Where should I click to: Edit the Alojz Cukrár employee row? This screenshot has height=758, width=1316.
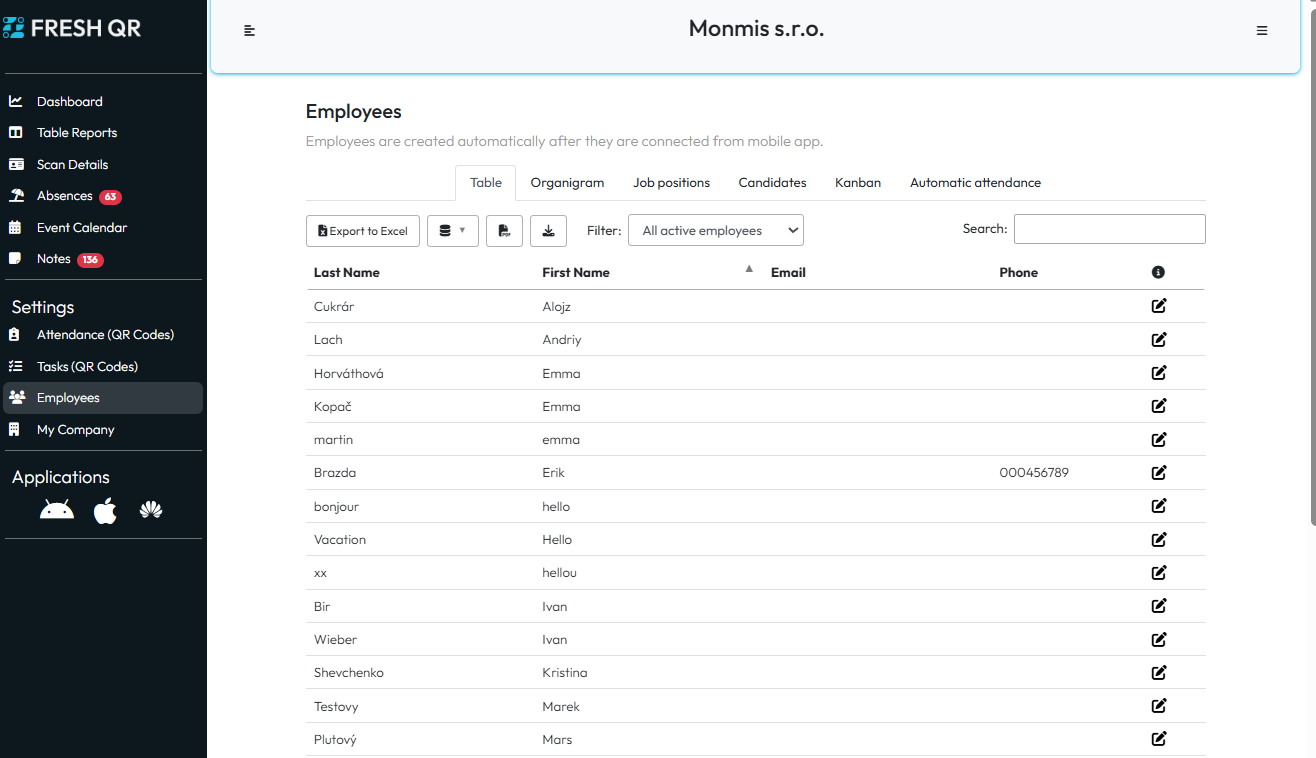pyautogui.click(x=1159, y=306)
